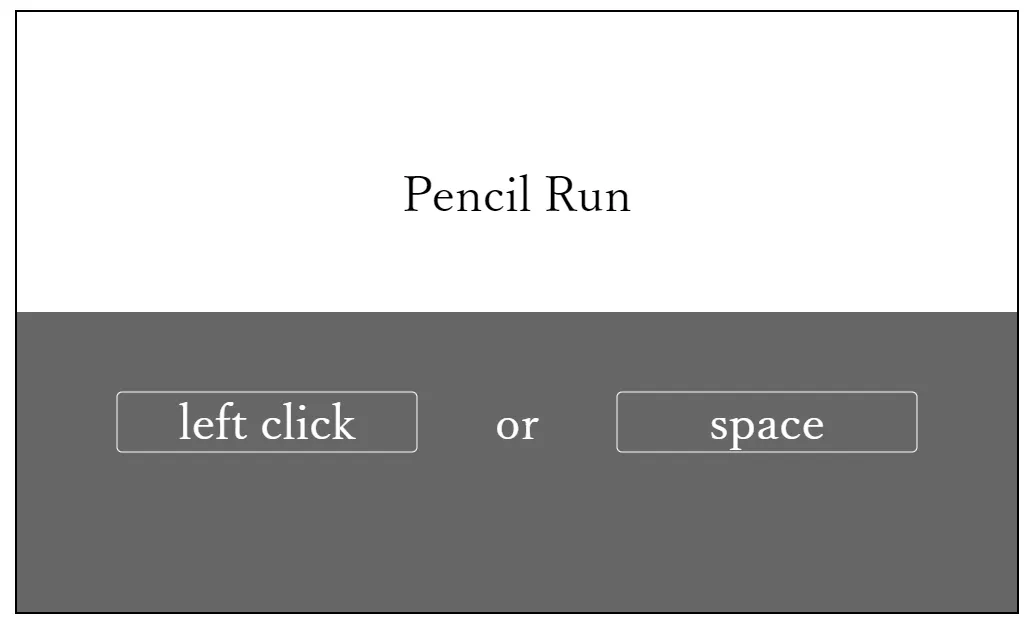The image size is (1030, 625).
Task: Click the word "click" inside the left box
Action: point(308,421)
